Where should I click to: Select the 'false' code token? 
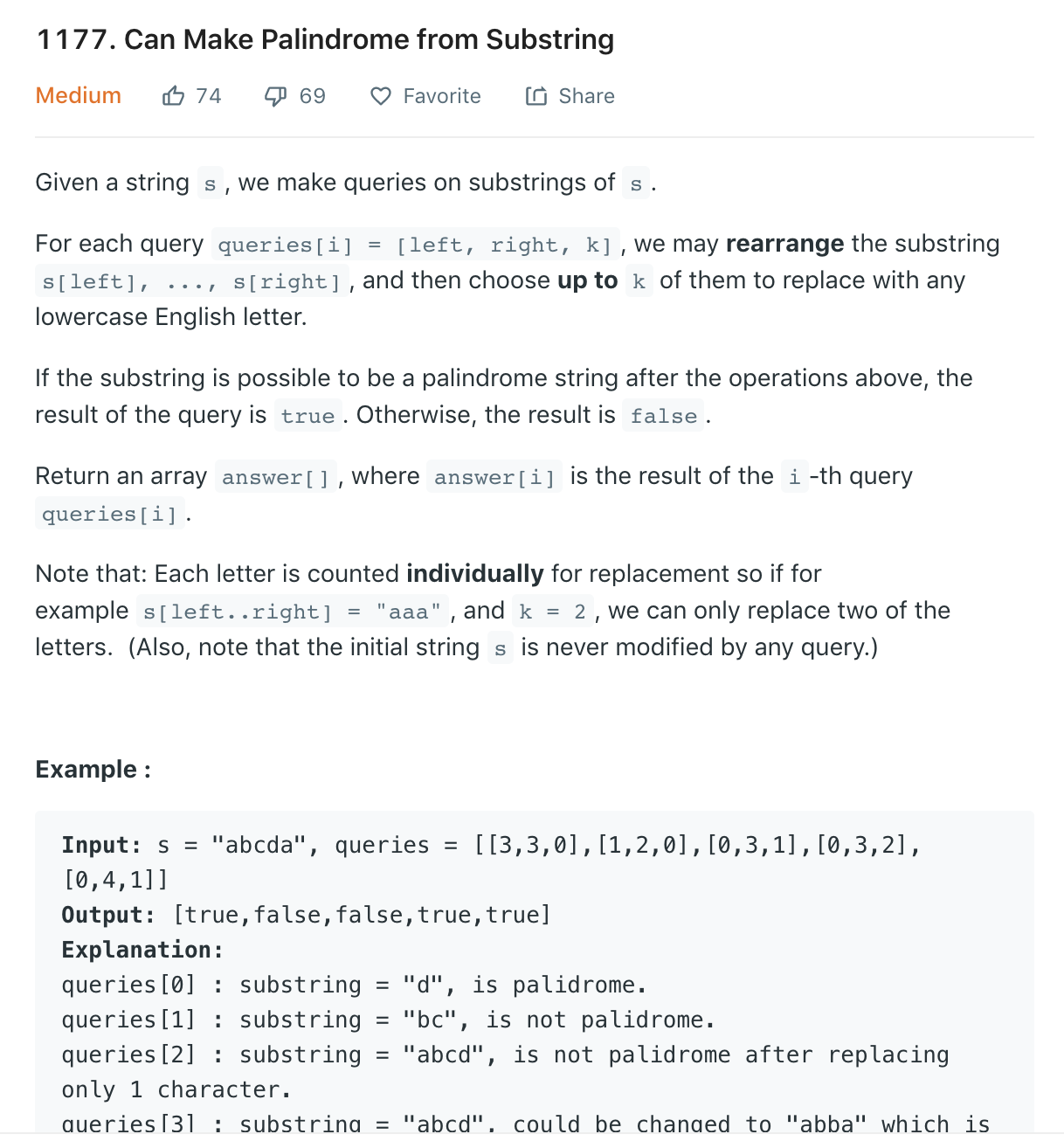click(662, 416)
